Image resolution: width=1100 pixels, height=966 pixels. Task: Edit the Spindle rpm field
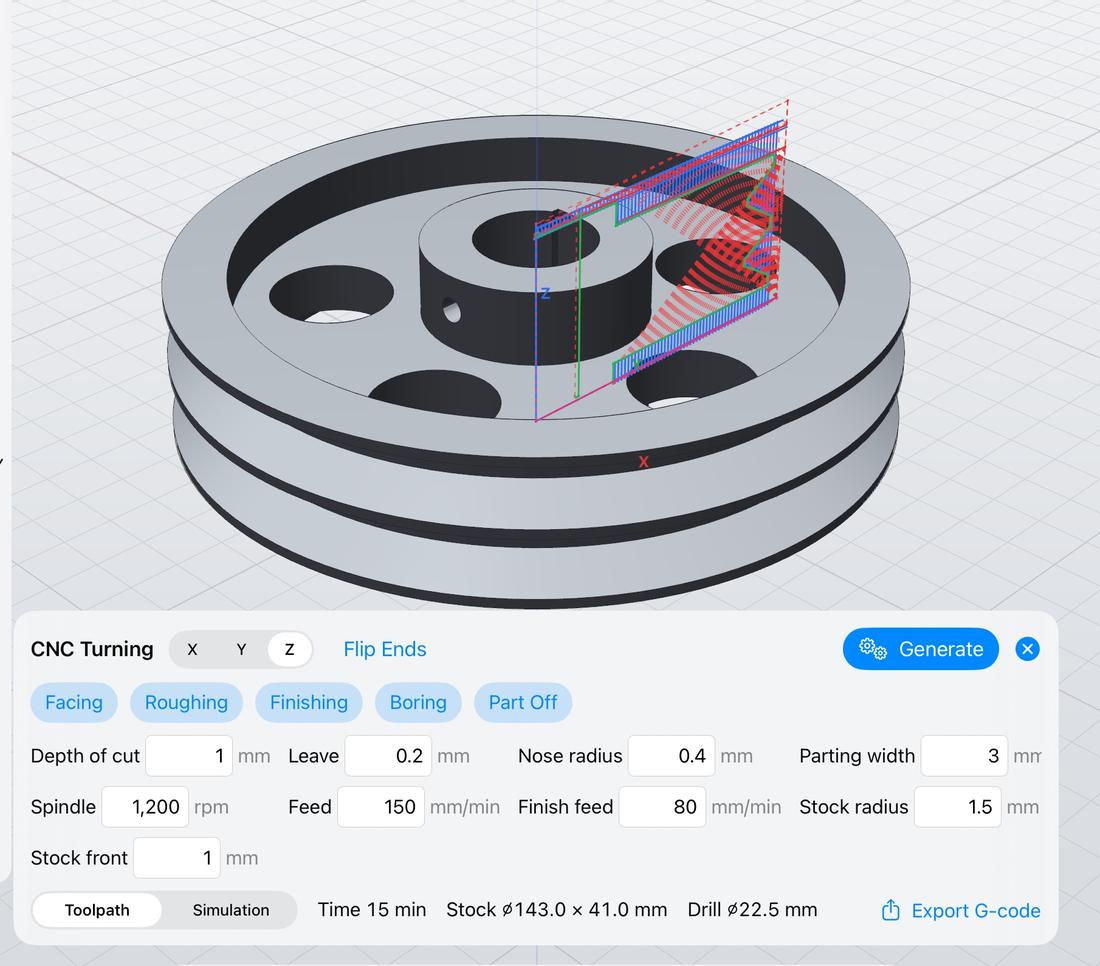[145, 807]
